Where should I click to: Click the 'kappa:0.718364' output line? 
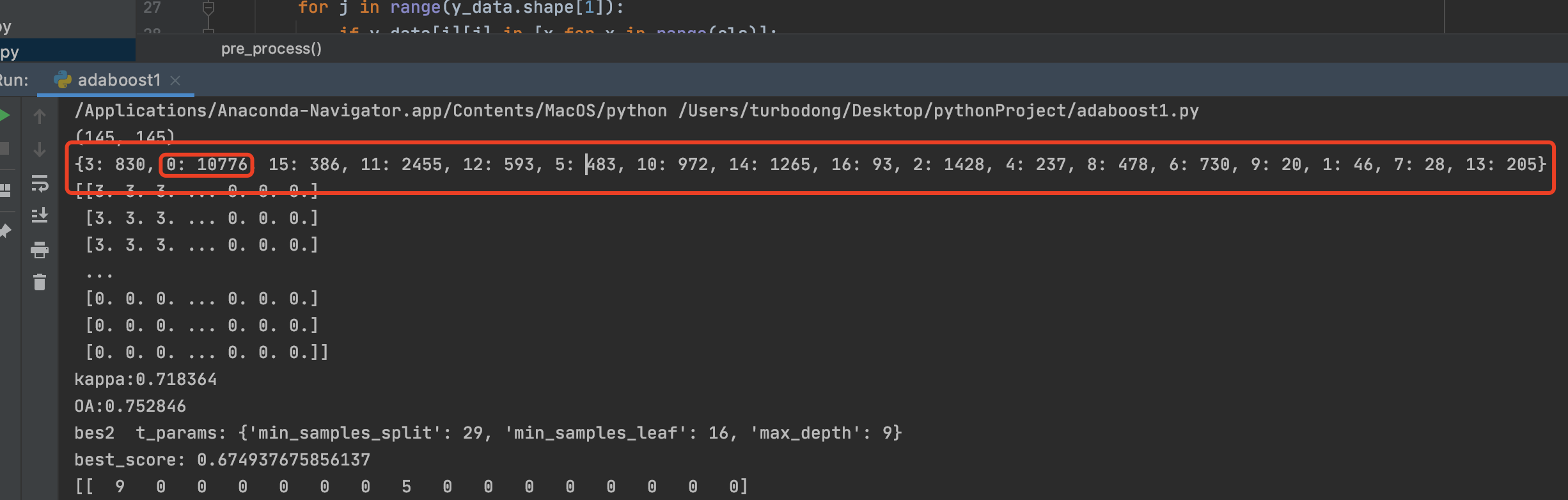146,379
